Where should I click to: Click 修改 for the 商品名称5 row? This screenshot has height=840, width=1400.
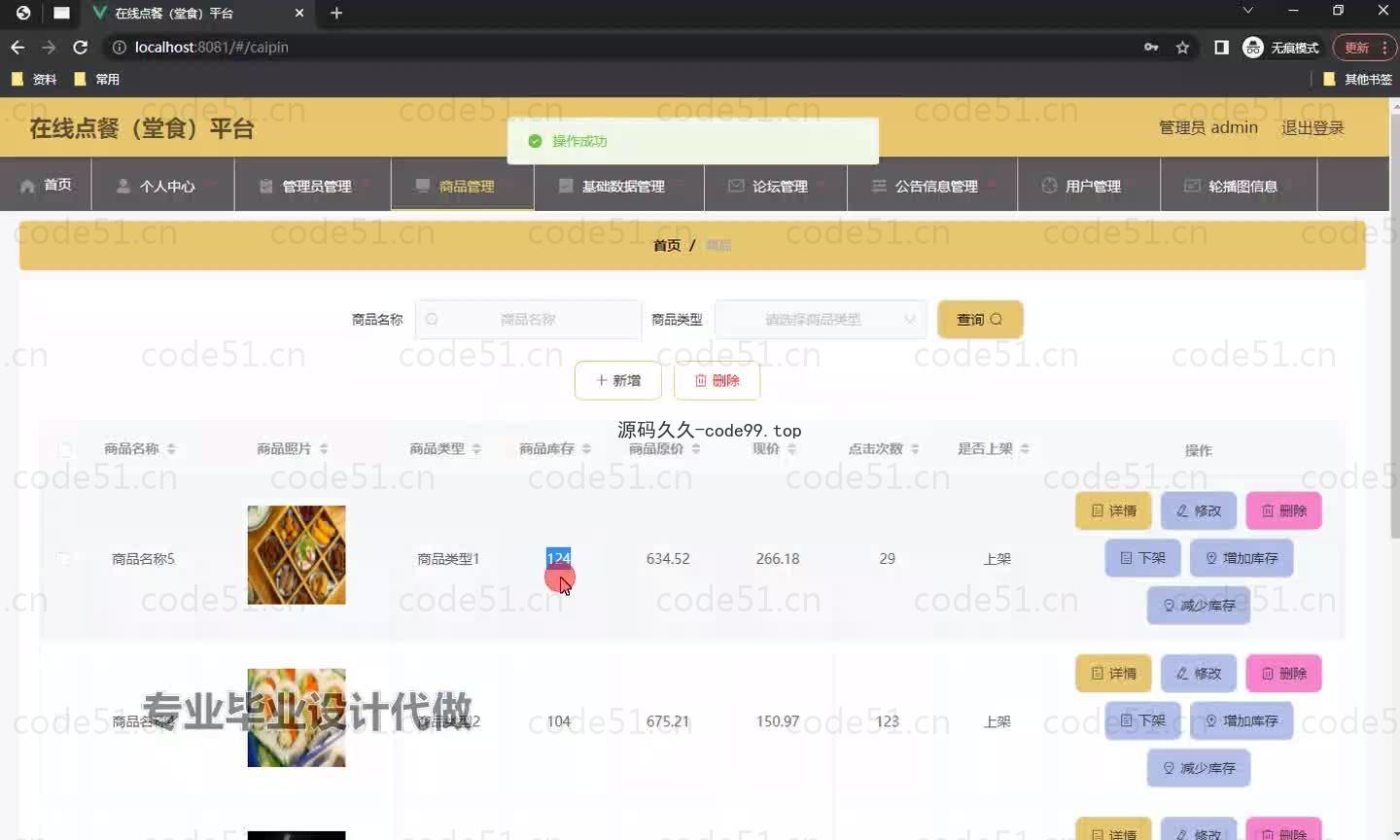(x=1199, y=510)
